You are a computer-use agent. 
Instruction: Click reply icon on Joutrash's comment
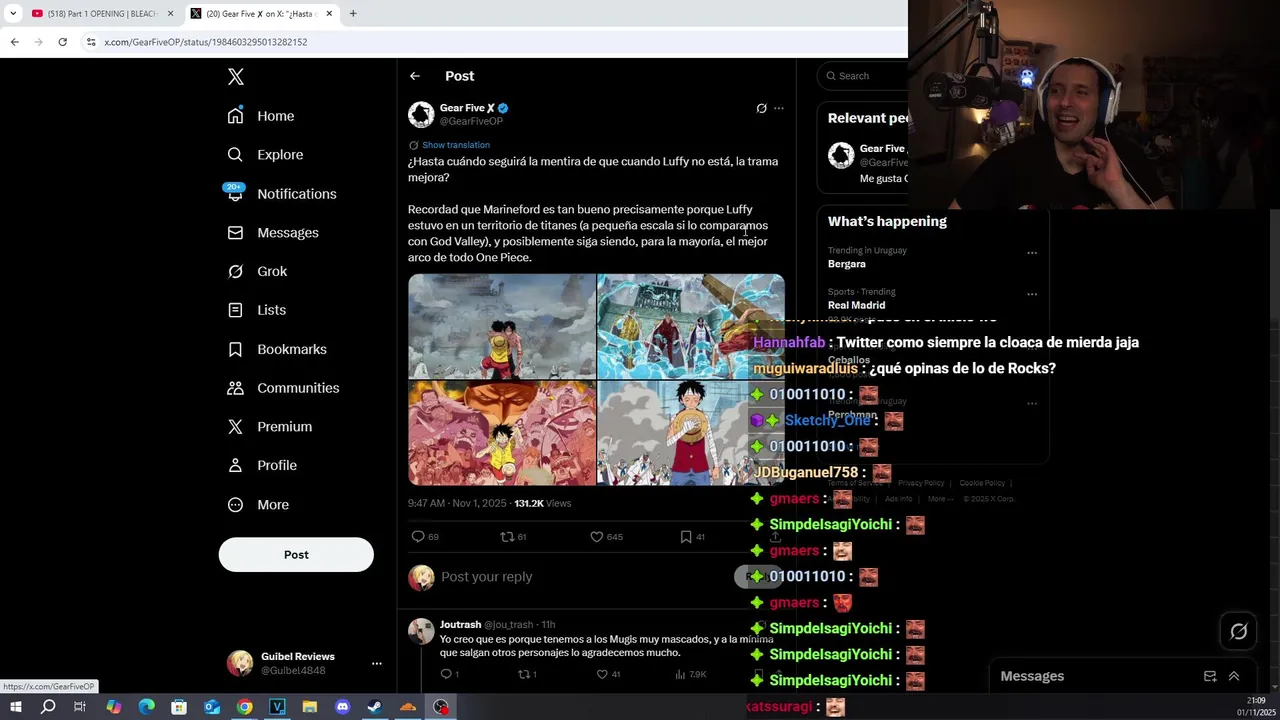446,674
